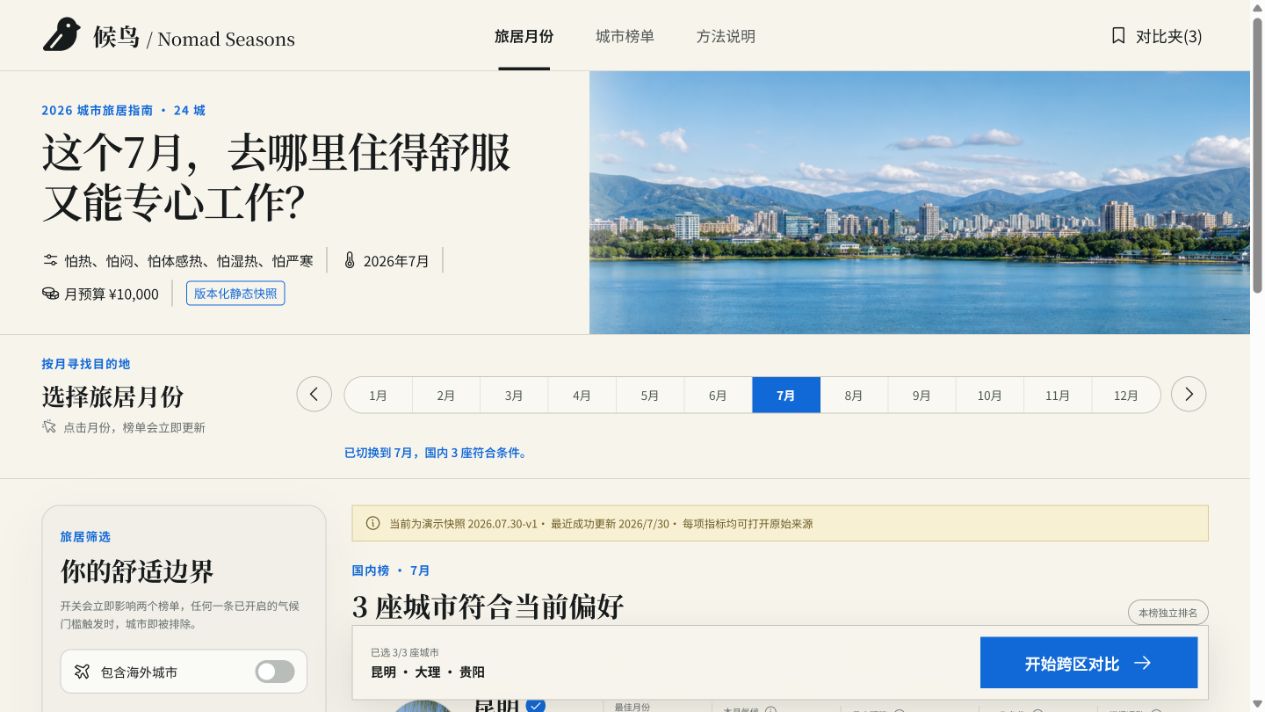Click the 3 座城市符合当前偏好 heading

[x=488, y=606]
